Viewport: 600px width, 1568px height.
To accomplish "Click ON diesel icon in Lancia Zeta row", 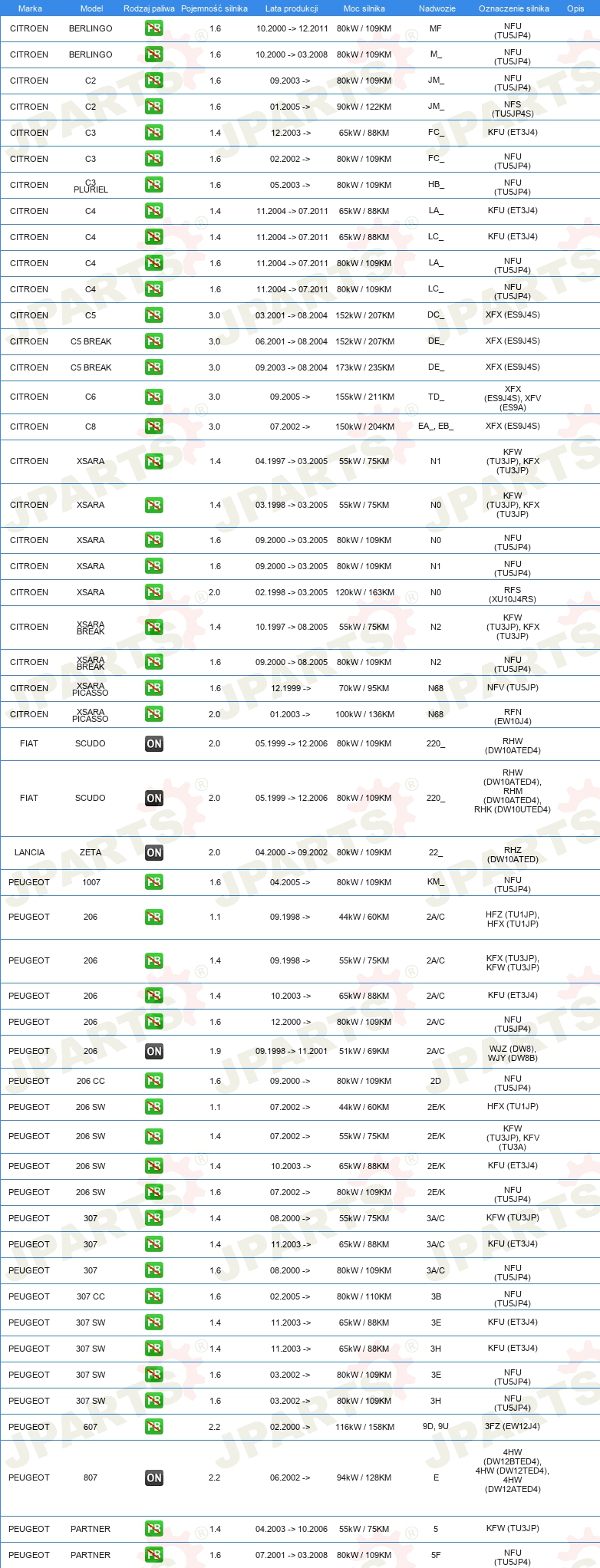I will click(154, 852).
